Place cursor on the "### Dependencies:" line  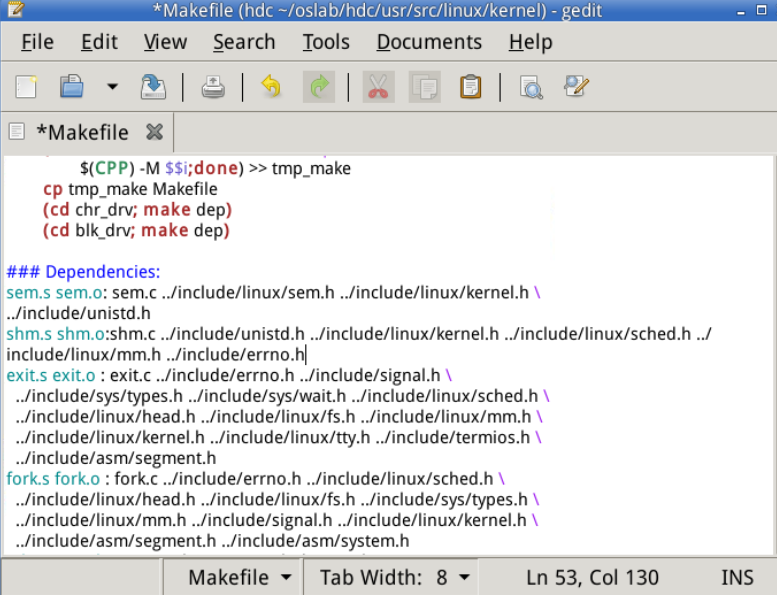83,272
